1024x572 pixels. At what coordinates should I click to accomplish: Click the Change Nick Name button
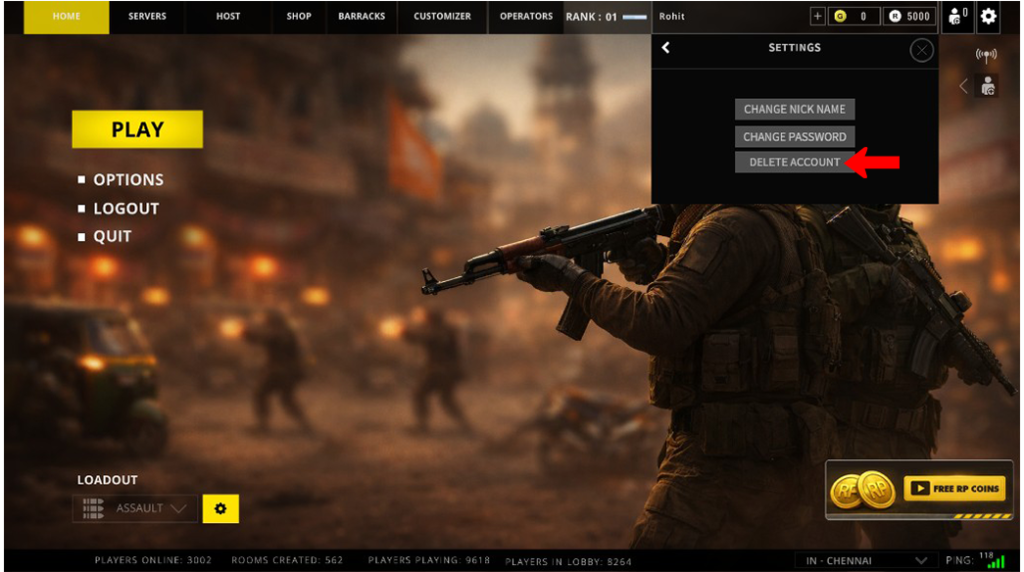pos(794,109)
